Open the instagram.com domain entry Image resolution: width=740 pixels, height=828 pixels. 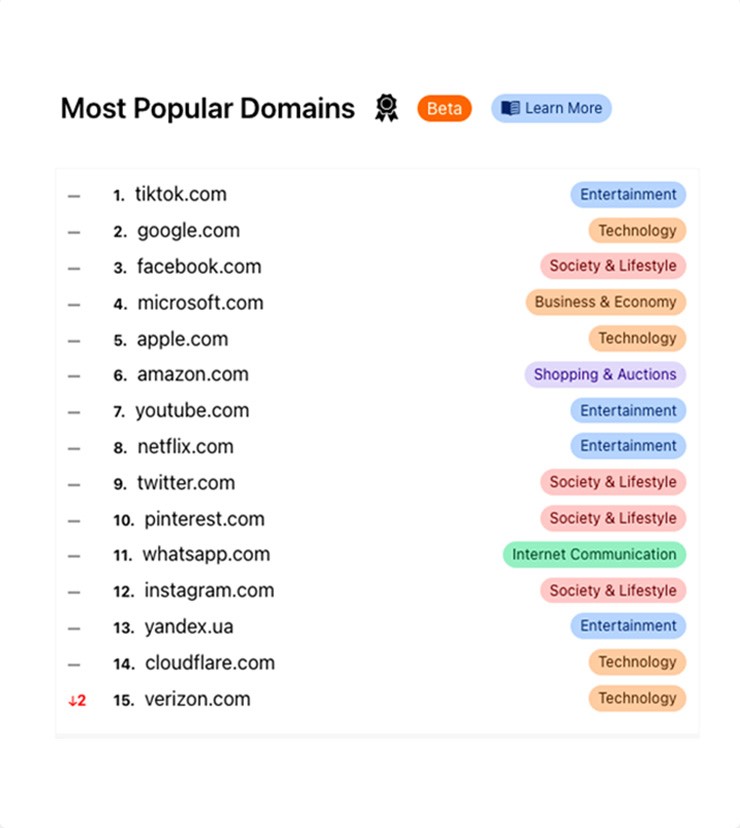(209, 590)
